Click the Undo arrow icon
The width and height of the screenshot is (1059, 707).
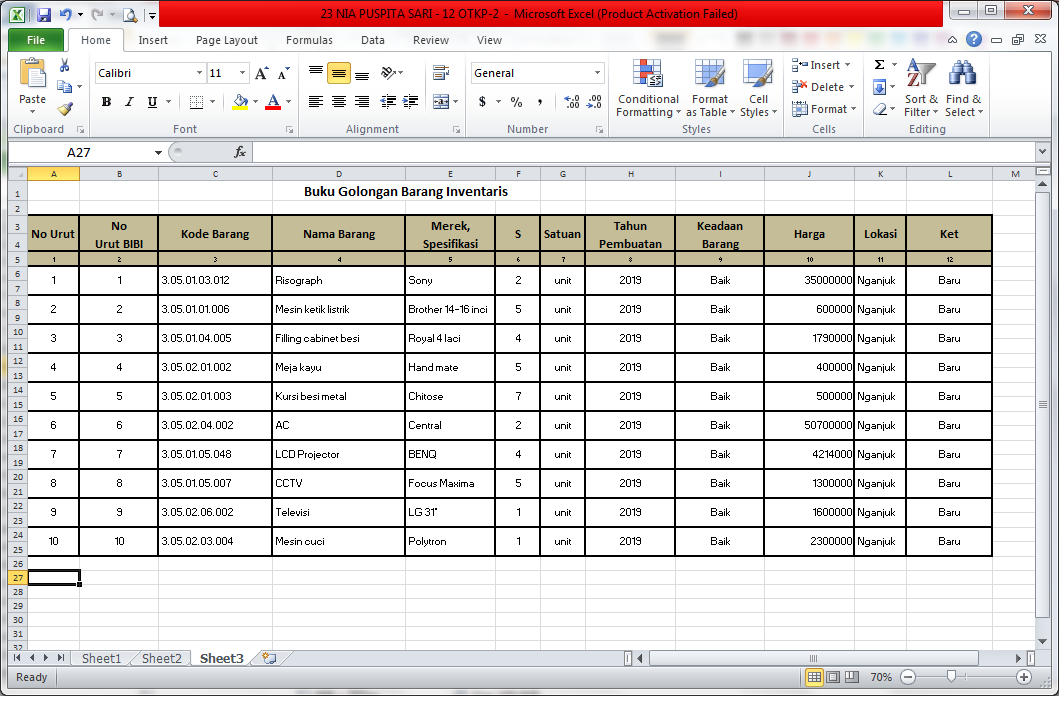(66, 14)
